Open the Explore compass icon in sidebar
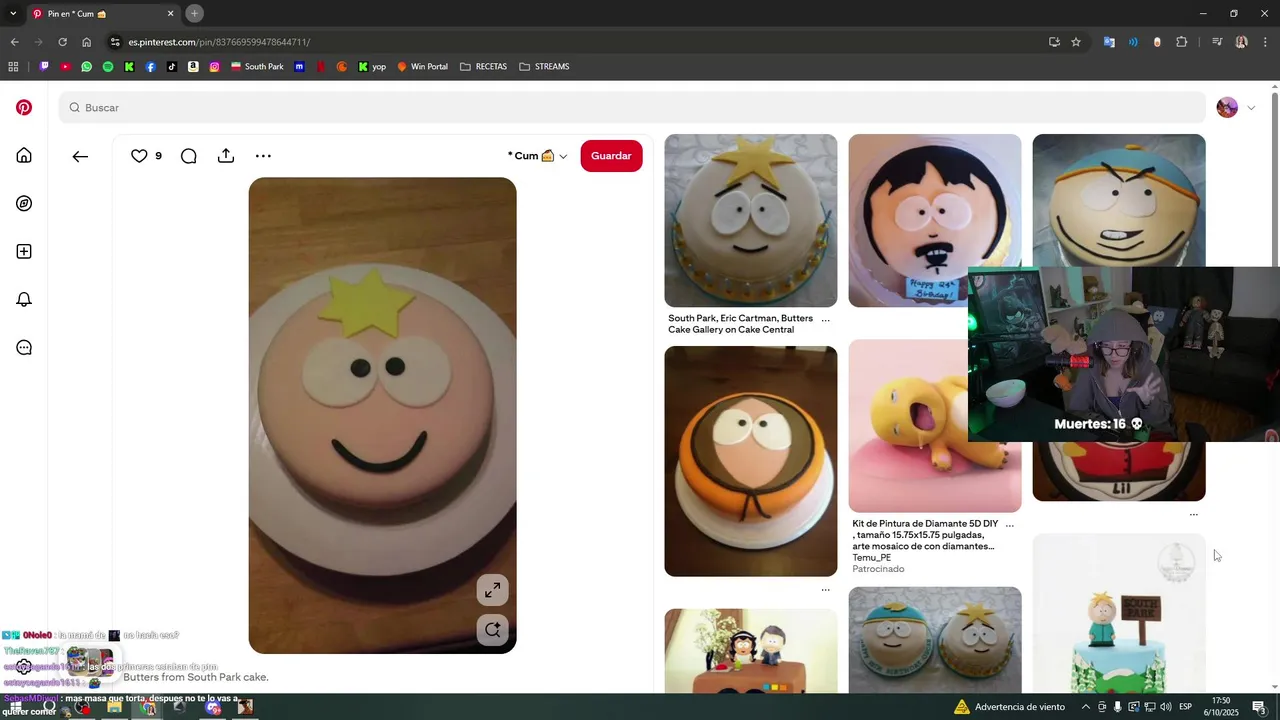Viewport: 1280px width, 720px height. click(x=24, y=203)
